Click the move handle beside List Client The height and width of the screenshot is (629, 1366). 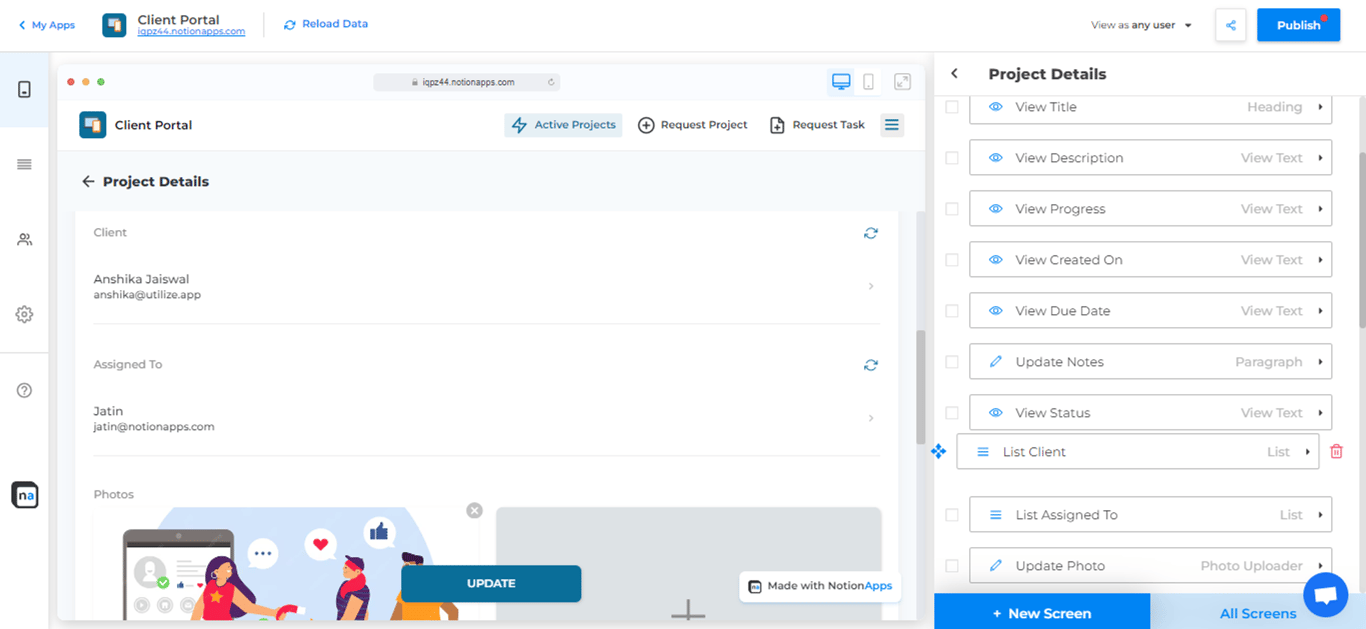point(938,452)
